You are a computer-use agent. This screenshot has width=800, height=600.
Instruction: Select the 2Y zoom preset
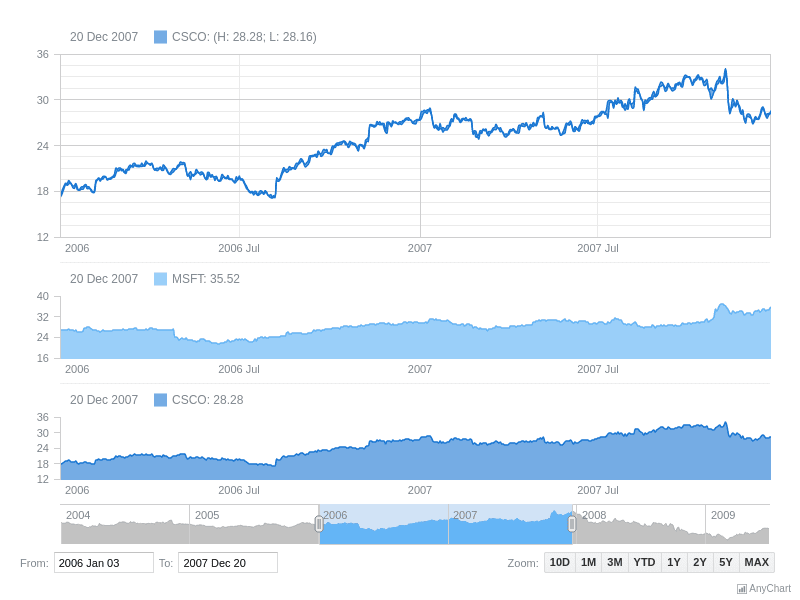coord(698,562)
